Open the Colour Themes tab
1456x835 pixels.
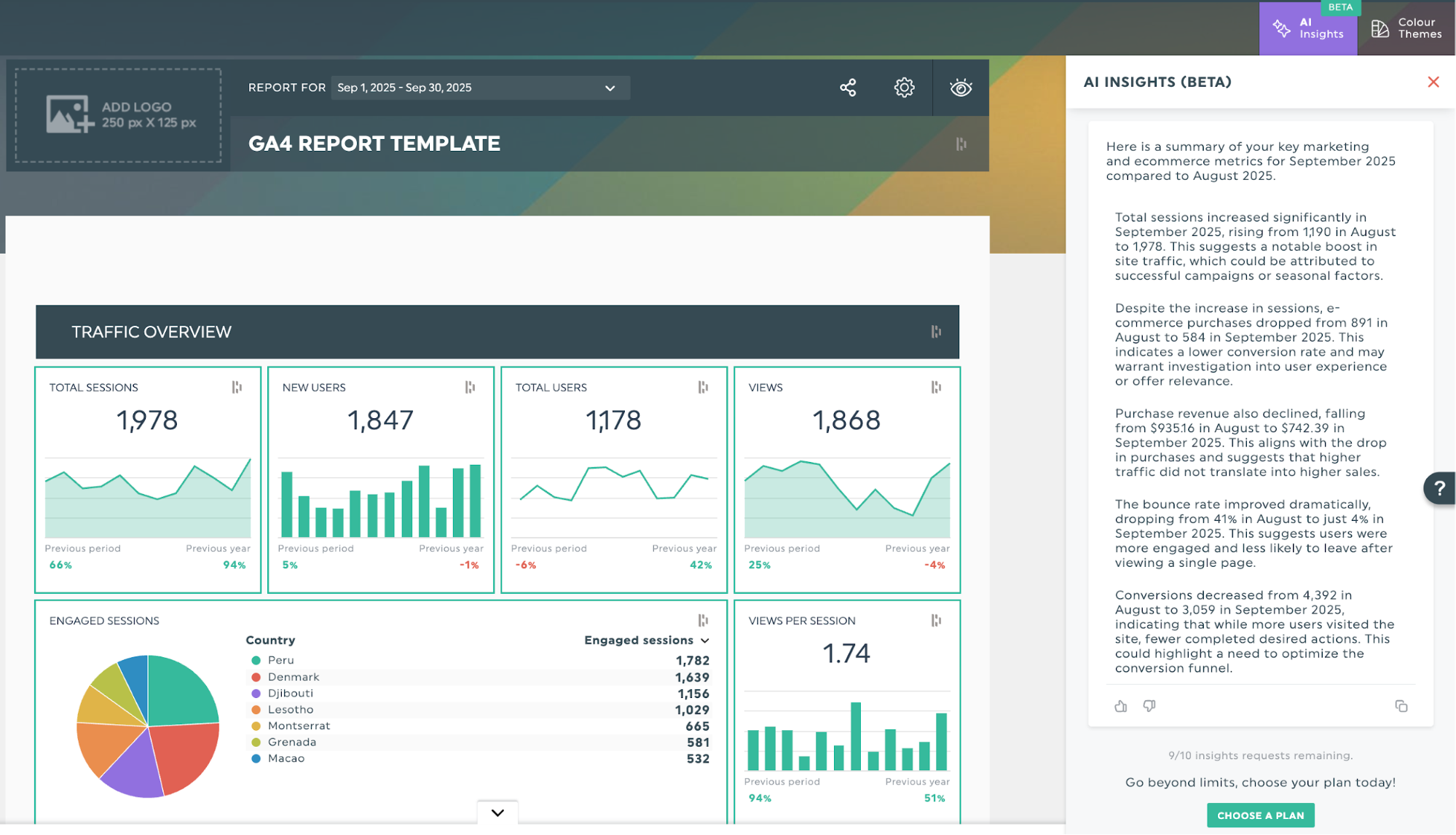click(x=1406, y=28)
